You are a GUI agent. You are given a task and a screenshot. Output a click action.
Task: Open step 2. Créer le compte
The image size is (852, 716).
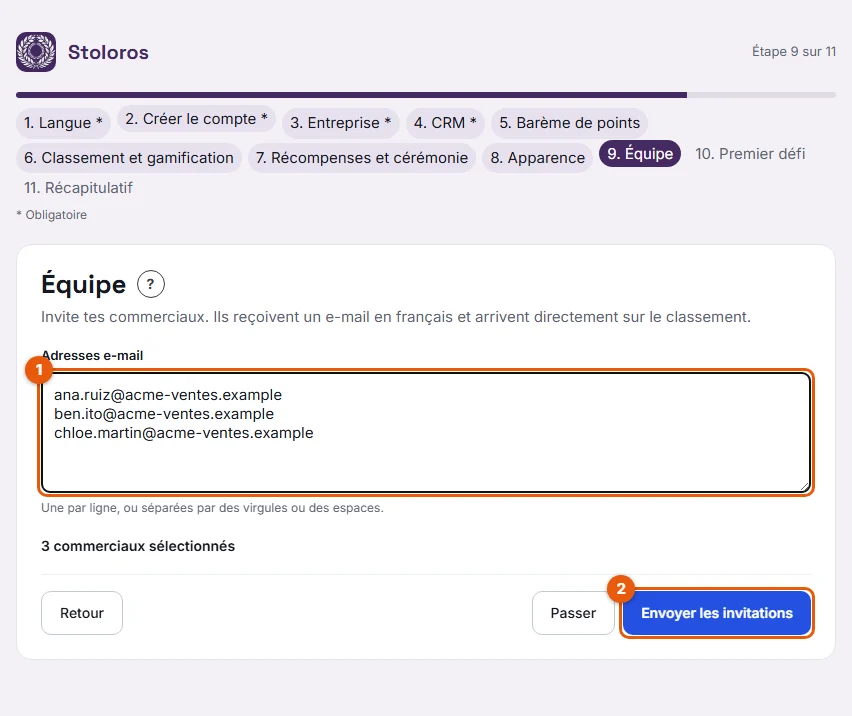click(x=196, y=119)
